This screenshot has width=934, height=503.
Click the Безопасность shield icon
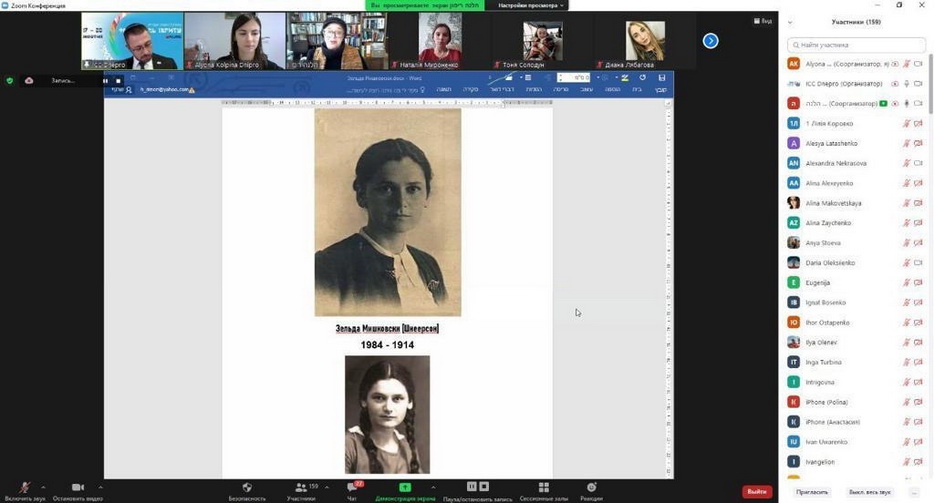tap(247, 487)
